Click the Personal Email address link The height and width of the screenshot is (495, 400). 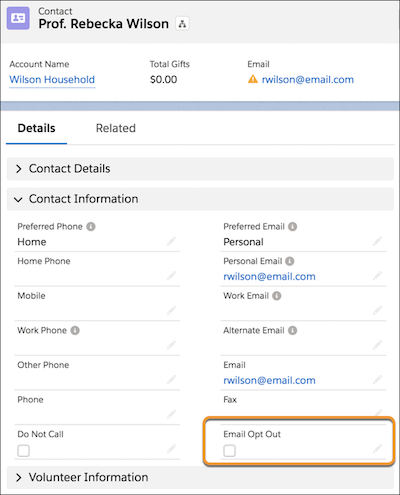tap(269, 276)
